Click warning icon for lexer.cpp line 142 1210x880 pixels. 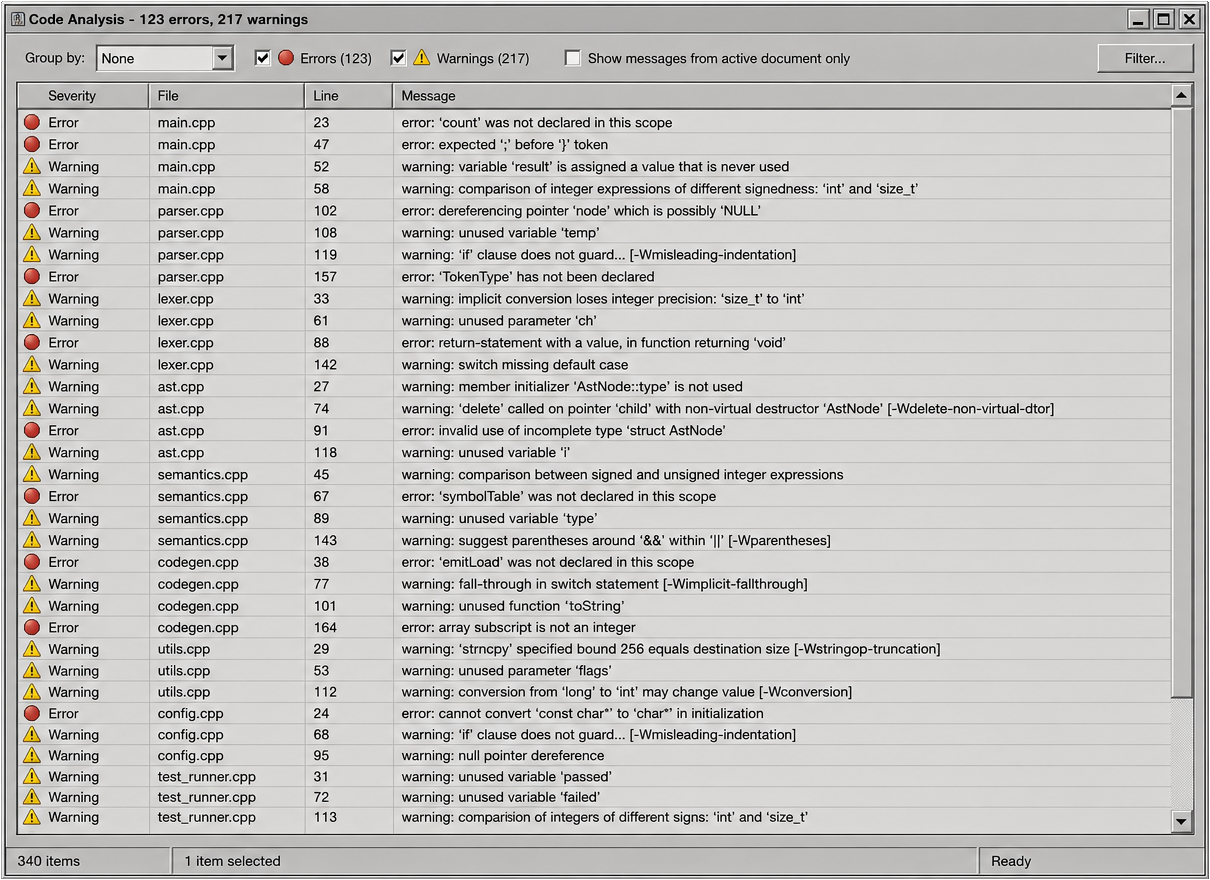pos(32,365)
